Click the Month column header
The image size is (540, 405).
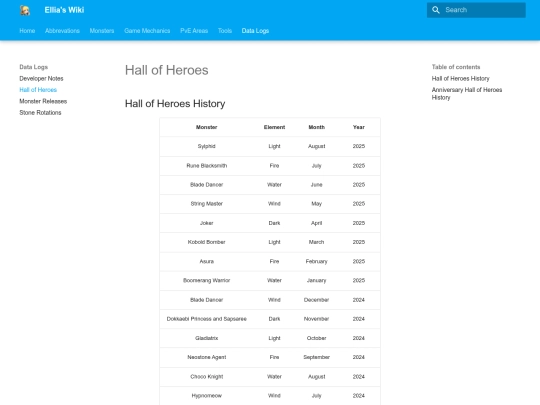pyautogui.click(x=316, y=127)
